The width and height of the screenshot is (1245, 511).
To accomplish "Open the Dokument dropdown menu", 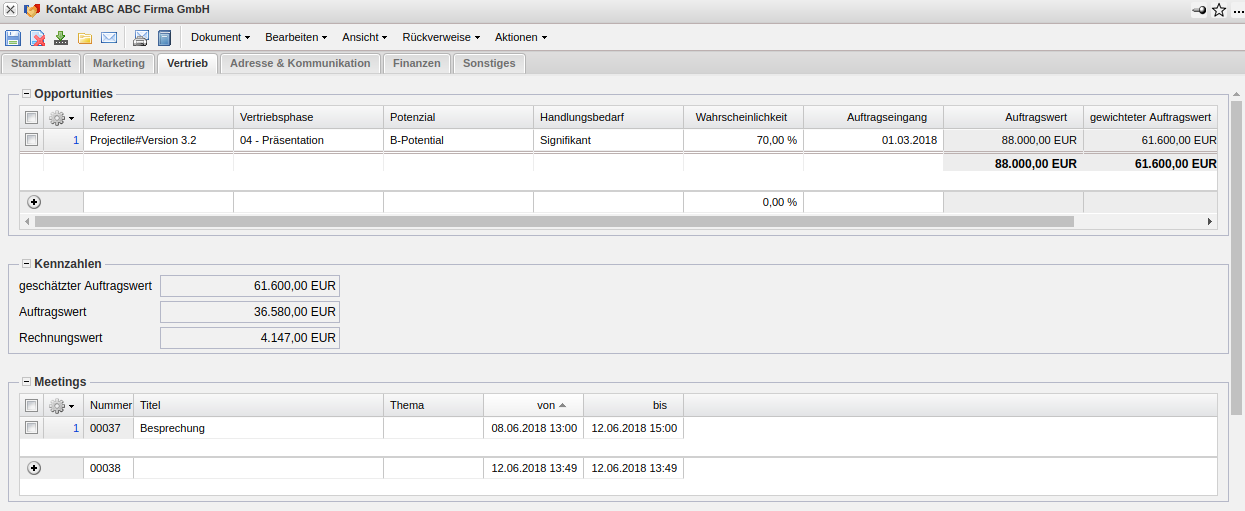I will [220, 38].
